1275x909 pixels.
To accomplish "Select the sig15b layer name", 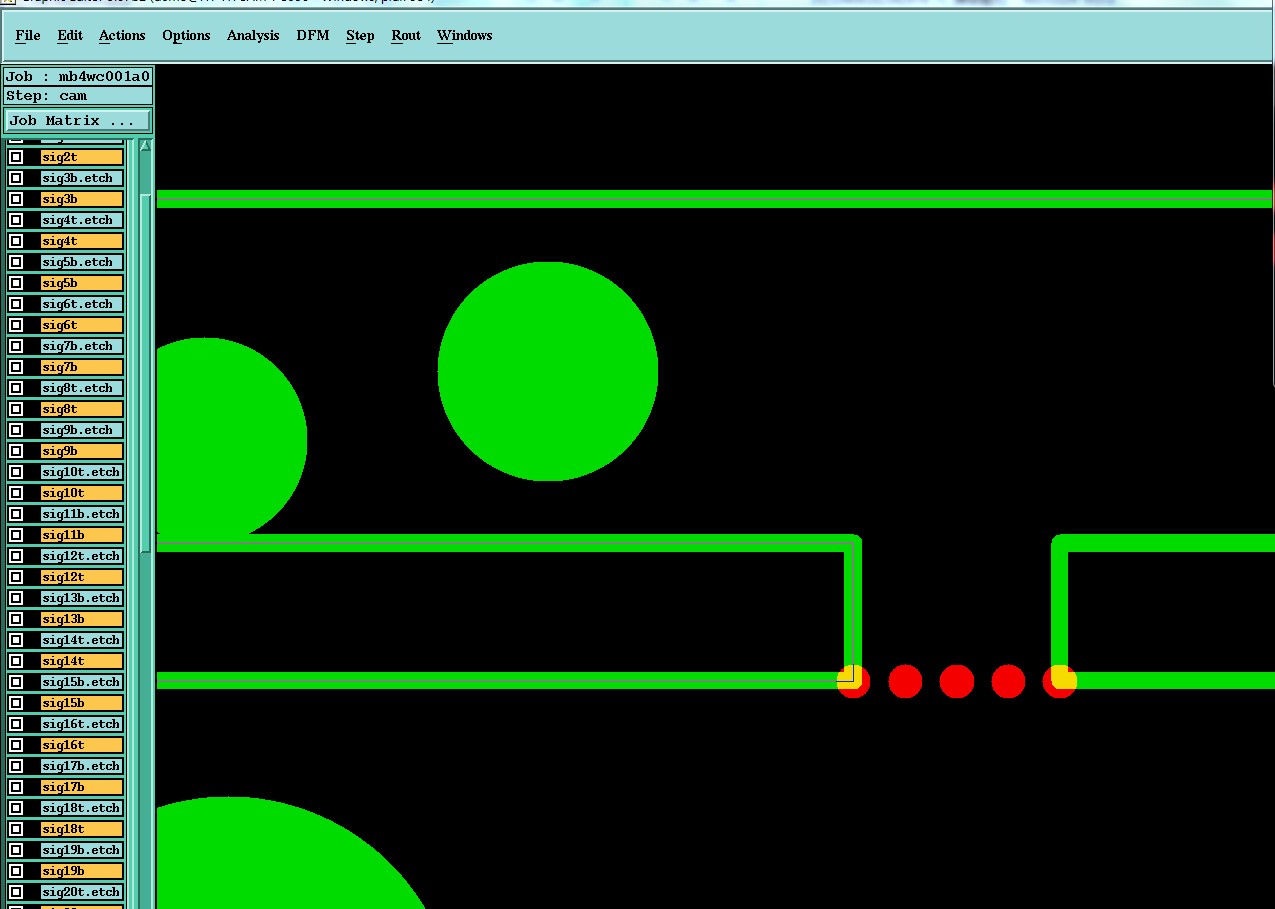I will (x=82, y=703).
